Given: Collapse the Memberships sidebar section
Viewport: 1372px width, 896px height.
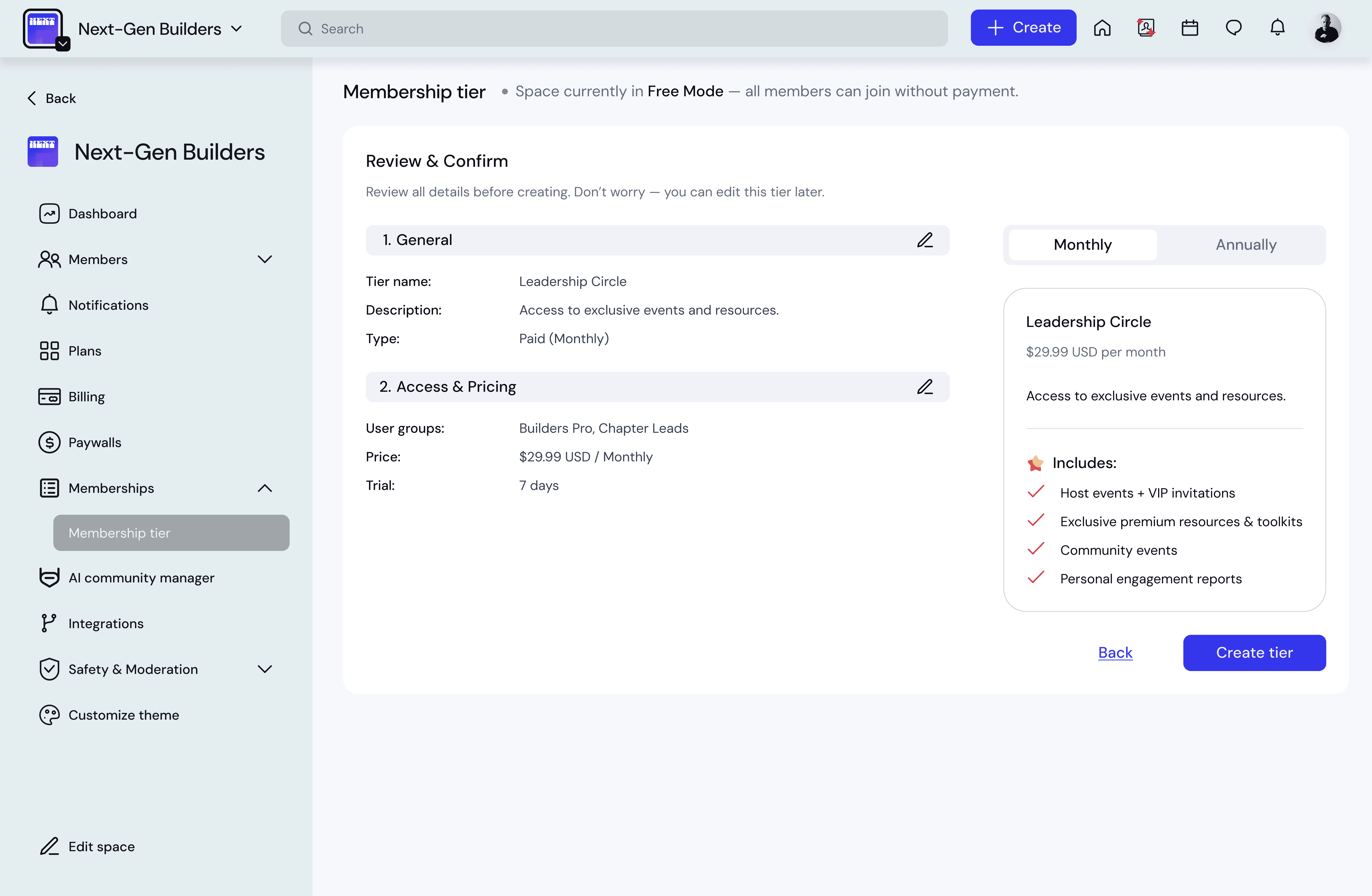Looking at the screenshot, I should click(265, 488).
